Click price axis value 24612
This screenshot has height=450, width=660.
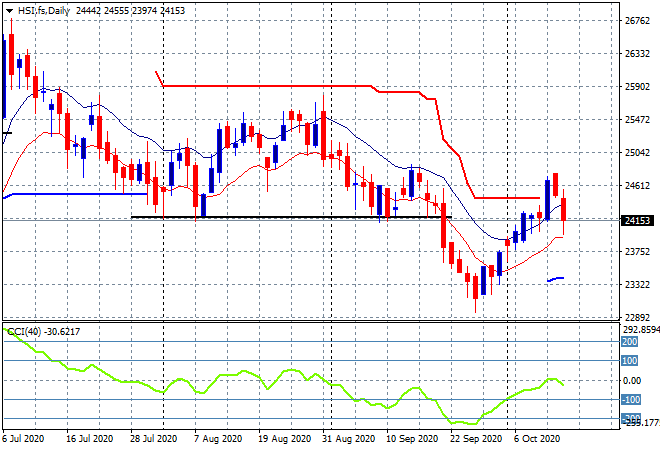(x=637, y=186)
